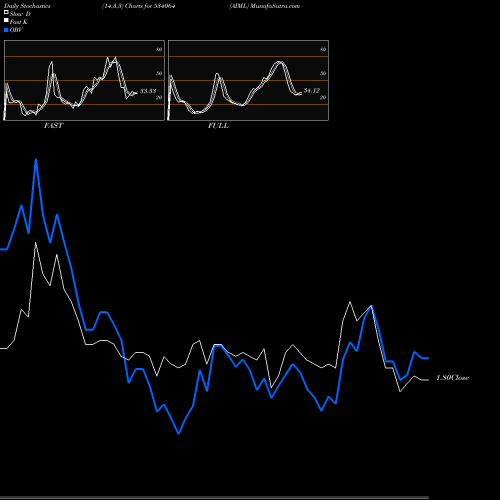
Task: Select the 'Fast K' legend label
Action: (19, 22)
